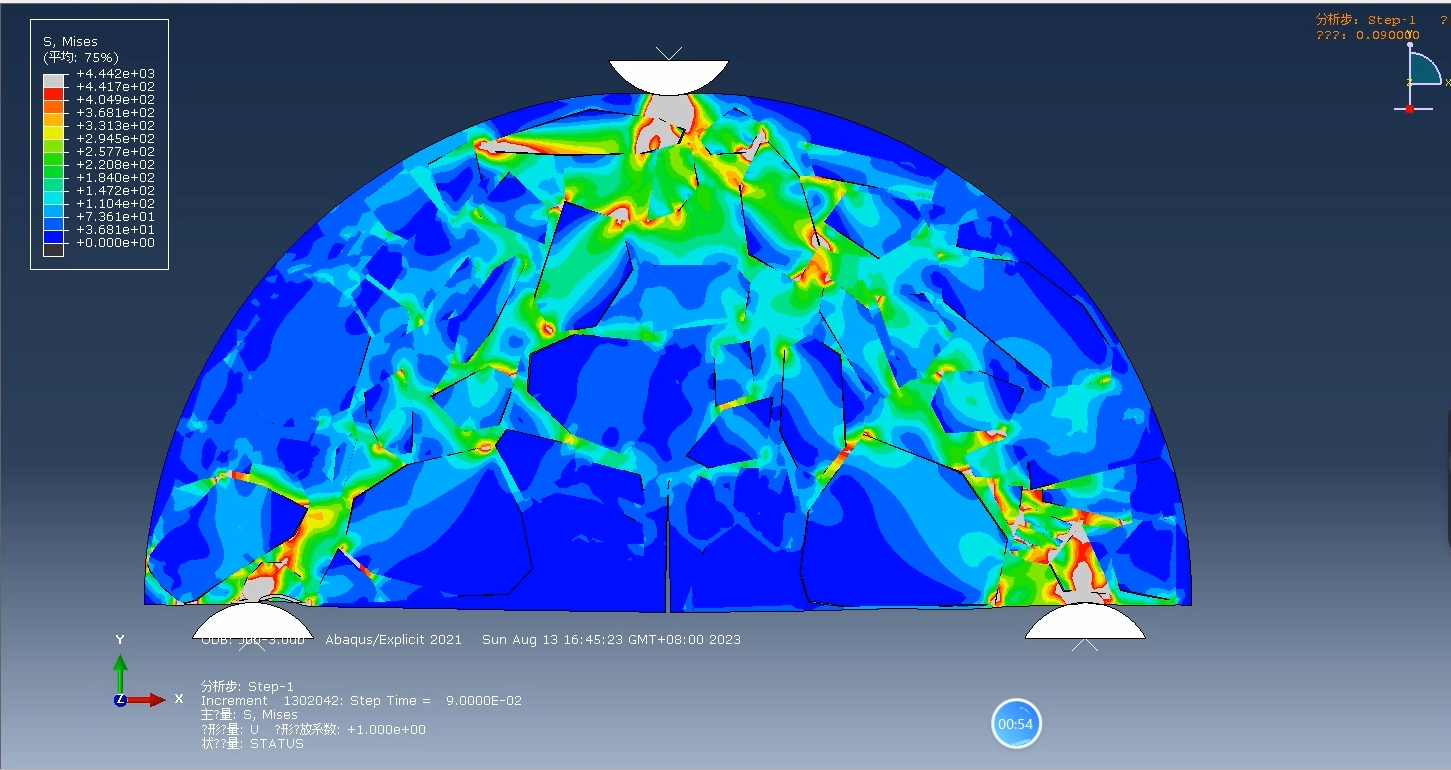The width and height of the screenshot is (1451, 770).
Task: Click the red swatch in the Mises legend
Action: coord(53,93)
